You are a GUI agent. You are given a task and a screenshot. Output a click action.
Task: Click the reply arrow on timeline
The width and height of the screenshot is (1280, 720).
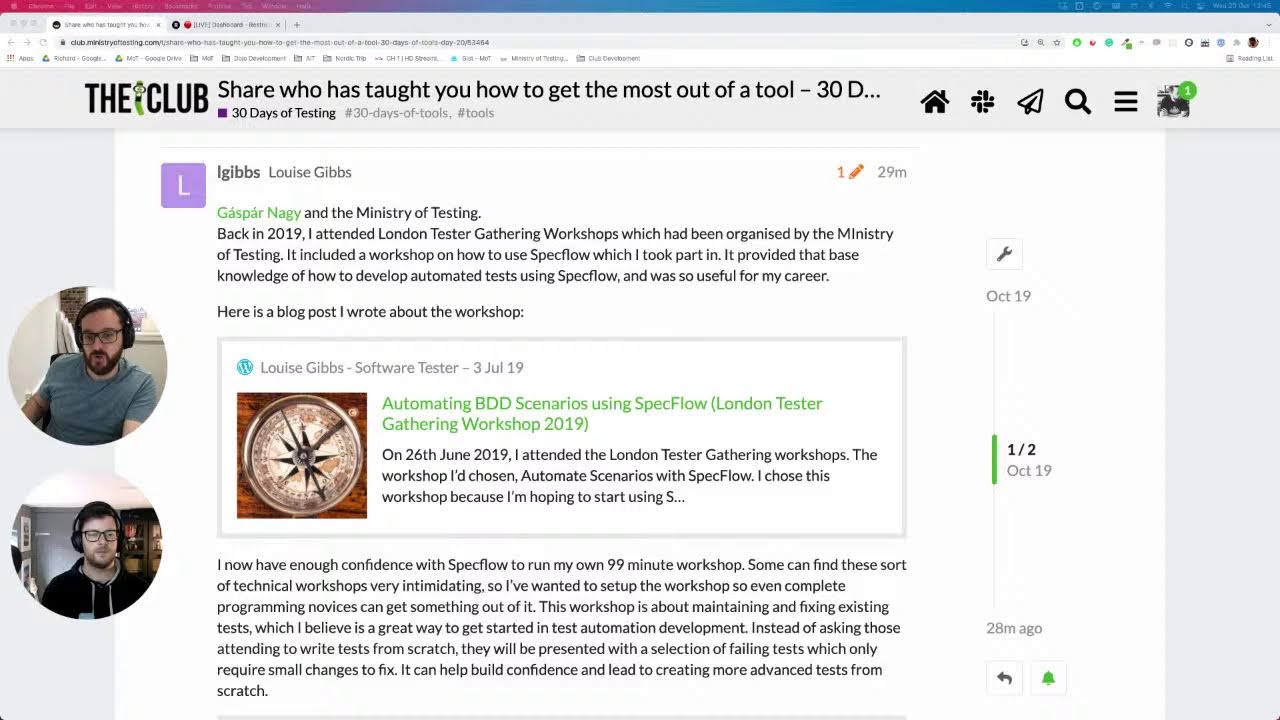pyautogui.click(x=1004, y=678)
